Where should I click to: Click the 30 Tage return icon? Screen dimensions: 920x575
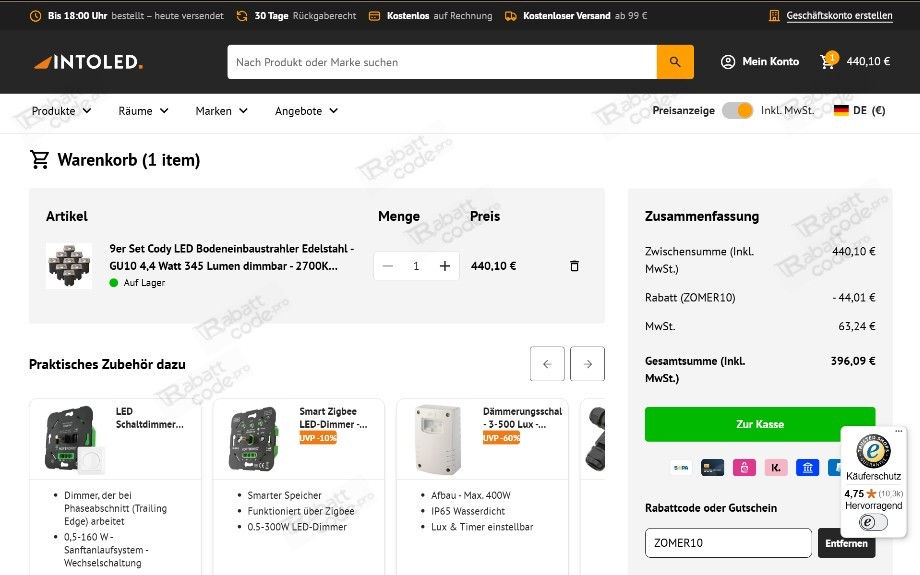tap(242, 16)
